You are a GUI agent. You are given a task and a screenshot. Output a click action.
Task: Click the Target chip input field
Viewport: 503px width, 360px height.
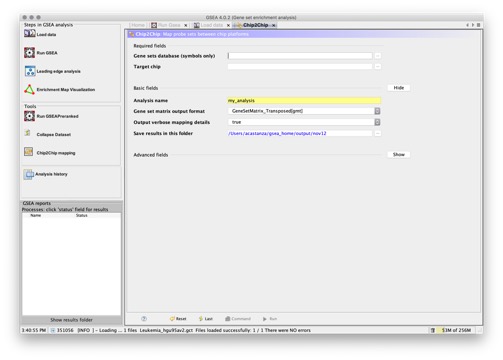click(300, 67)
